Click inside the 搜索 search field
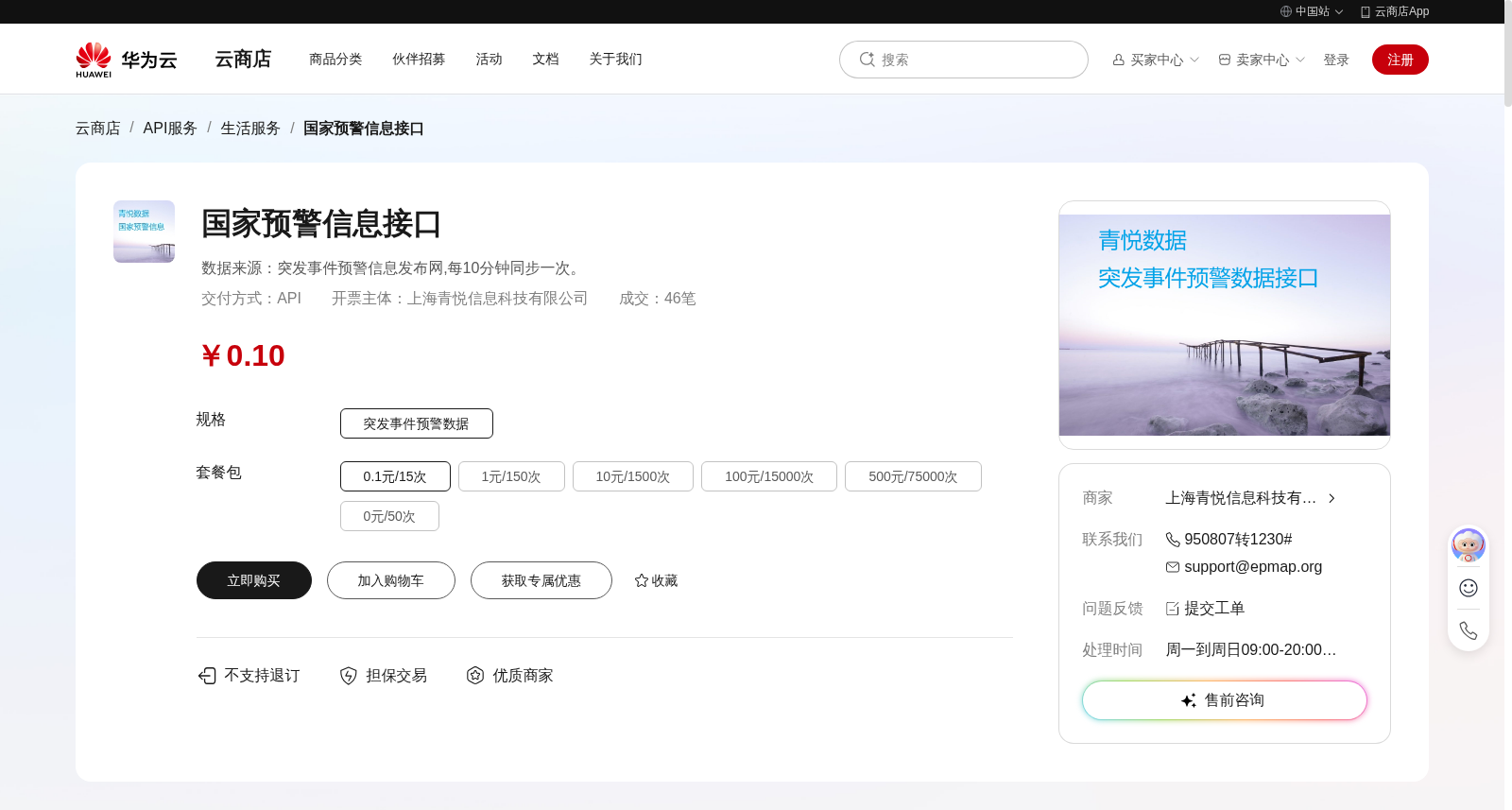The image size is (1512, 810). [964, 60]
